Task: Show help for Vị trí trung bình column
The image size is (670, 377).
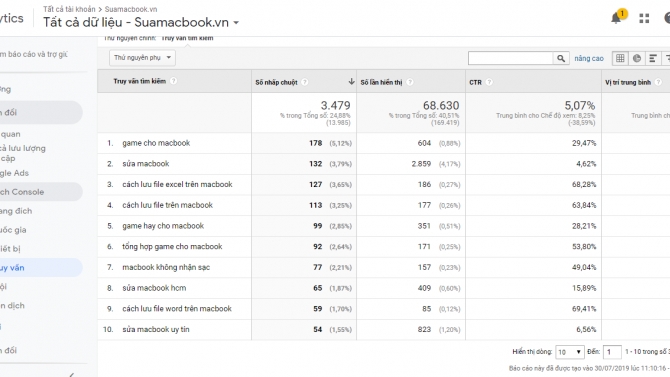Action: (658, 82)
